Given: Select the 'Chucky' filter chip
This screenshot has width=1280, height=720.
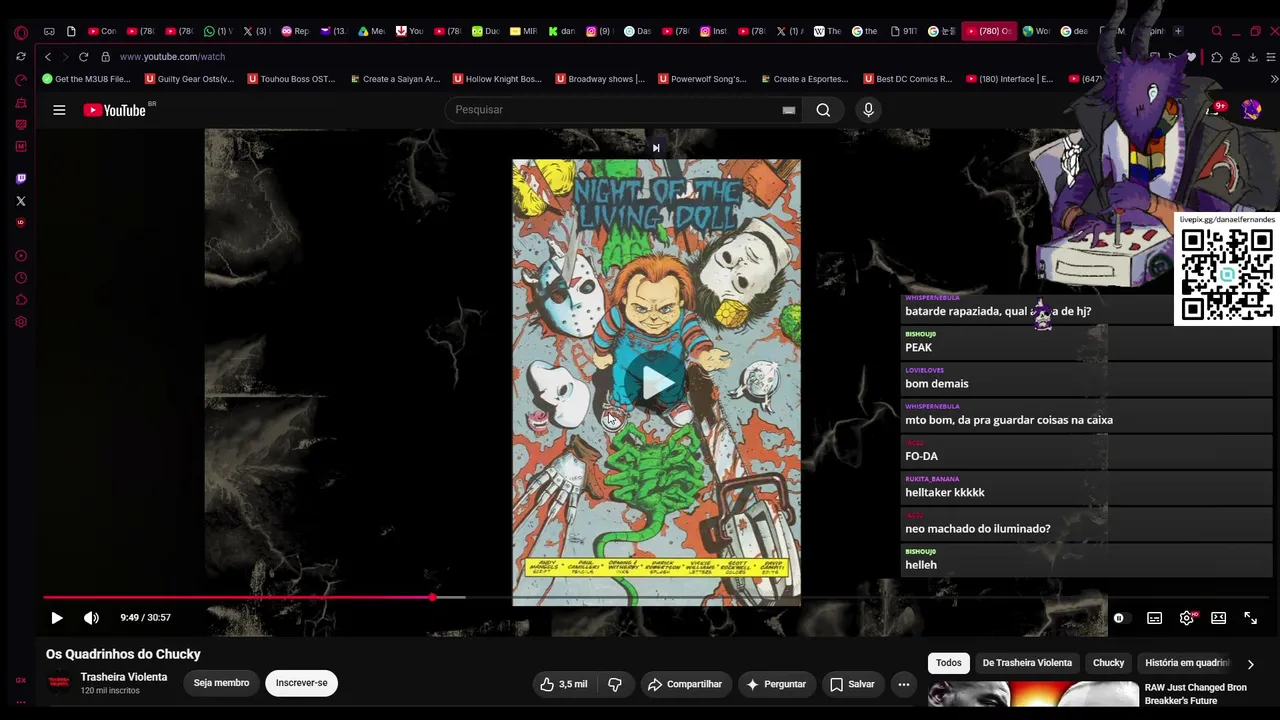Looking at the screenshot, I should coord(1108,663).
